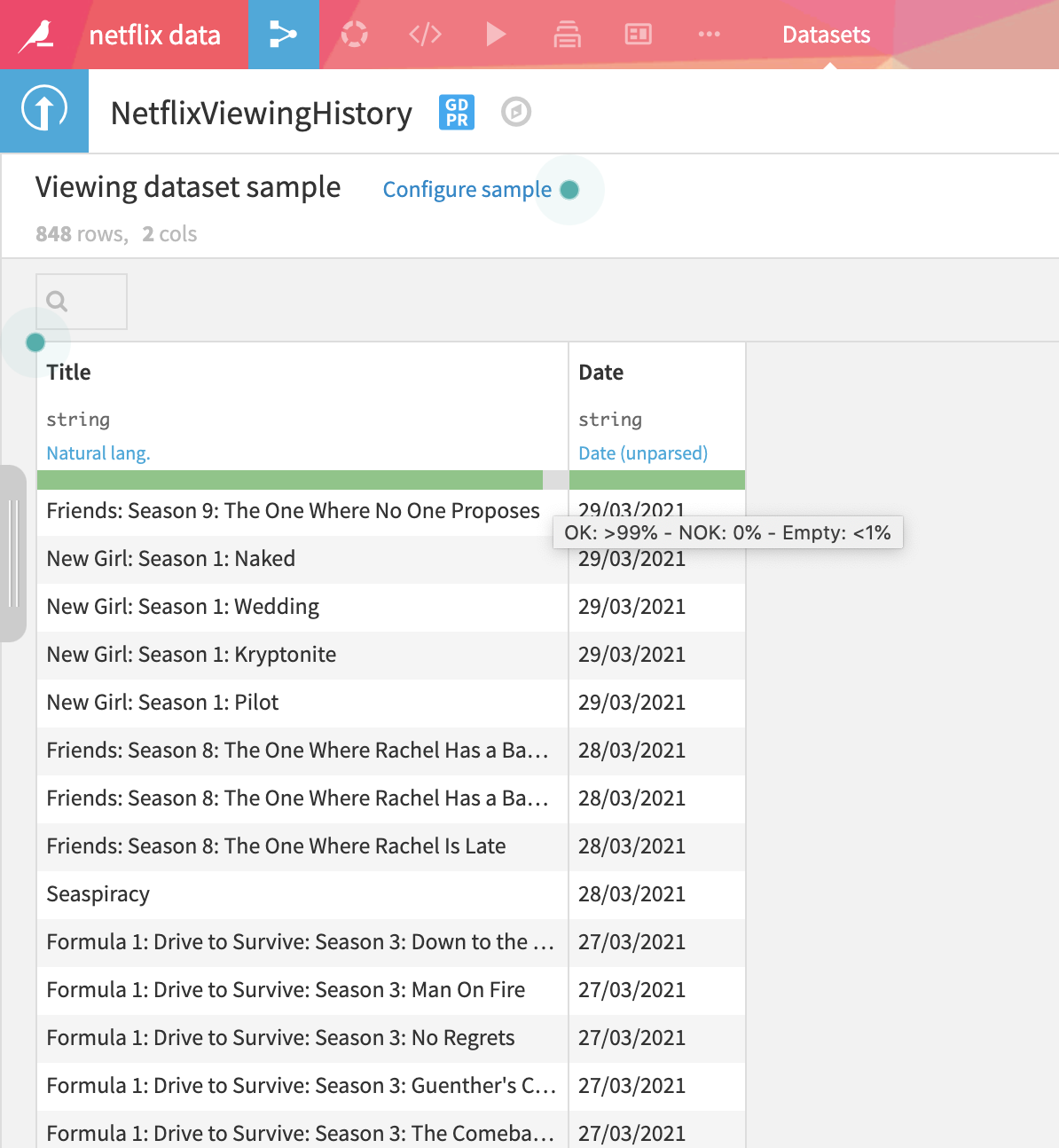Select the Seaspiracy title cell
This screenshot has width=1059, height=1148.
[x=302, y=894]
